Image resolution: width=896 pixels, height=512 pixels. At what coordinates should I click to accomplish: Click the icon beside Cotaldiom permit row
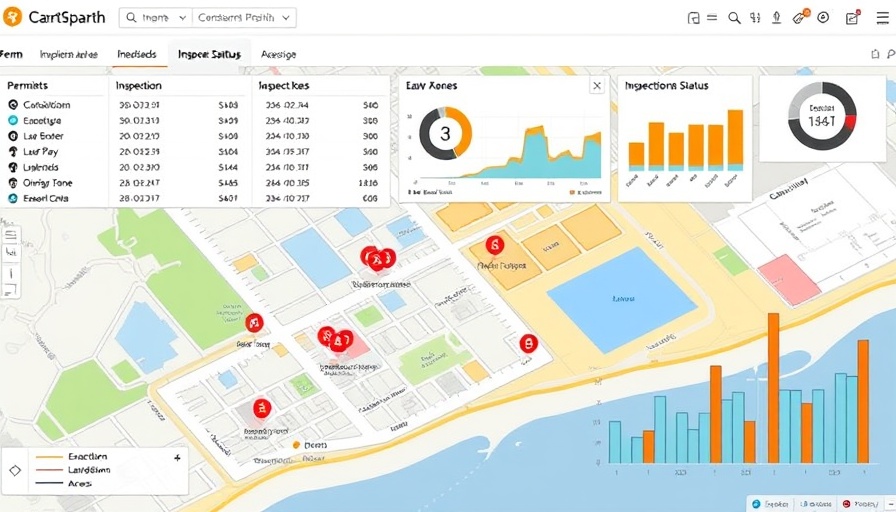13,105
